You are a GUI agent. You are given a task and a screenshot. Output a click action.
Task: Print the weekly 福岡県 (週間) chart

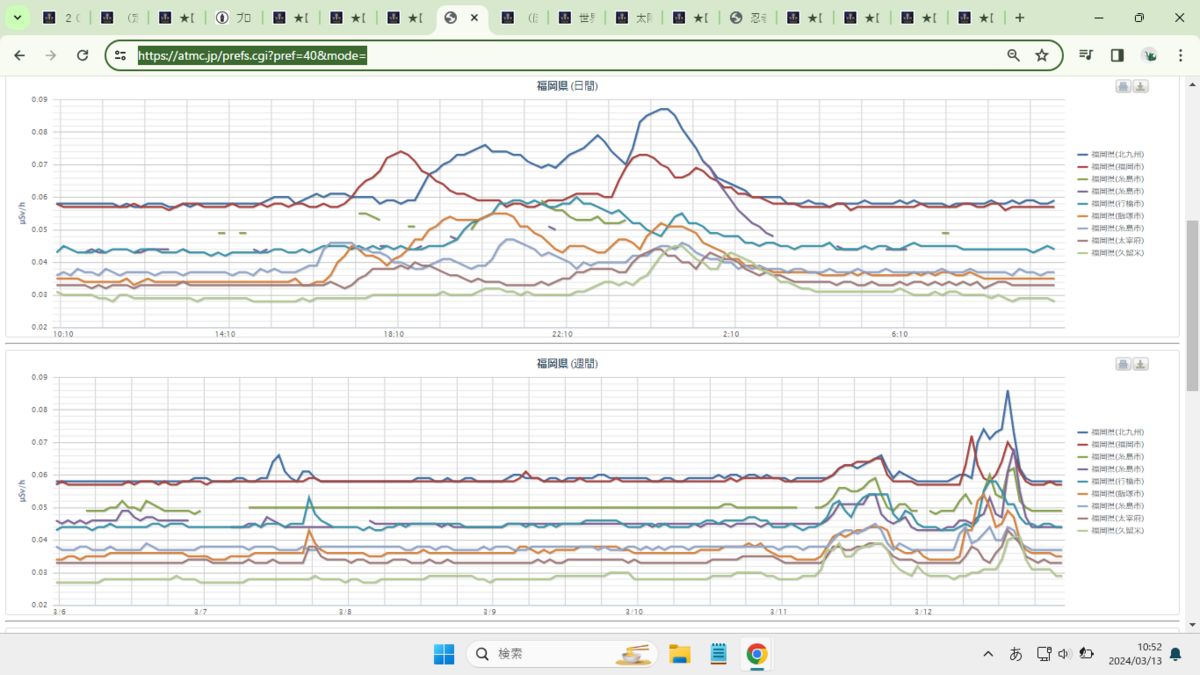click(x=1123, y=365)
